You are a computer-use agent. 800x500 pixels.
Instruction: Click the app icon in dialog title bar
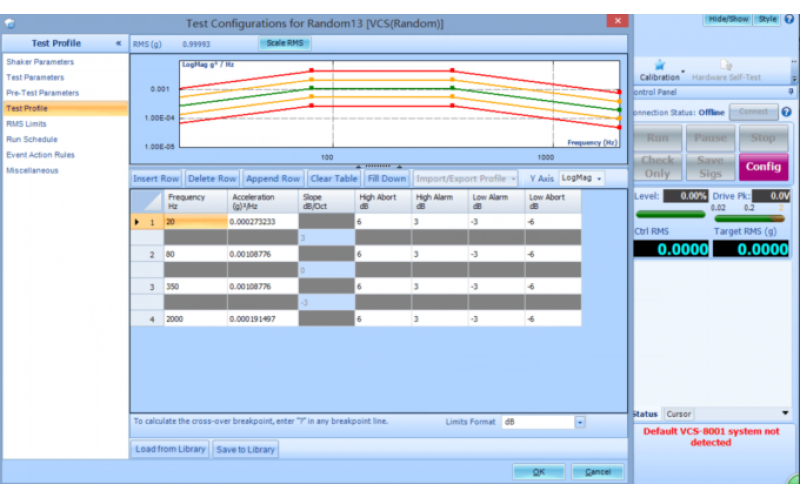coord(10,22)
